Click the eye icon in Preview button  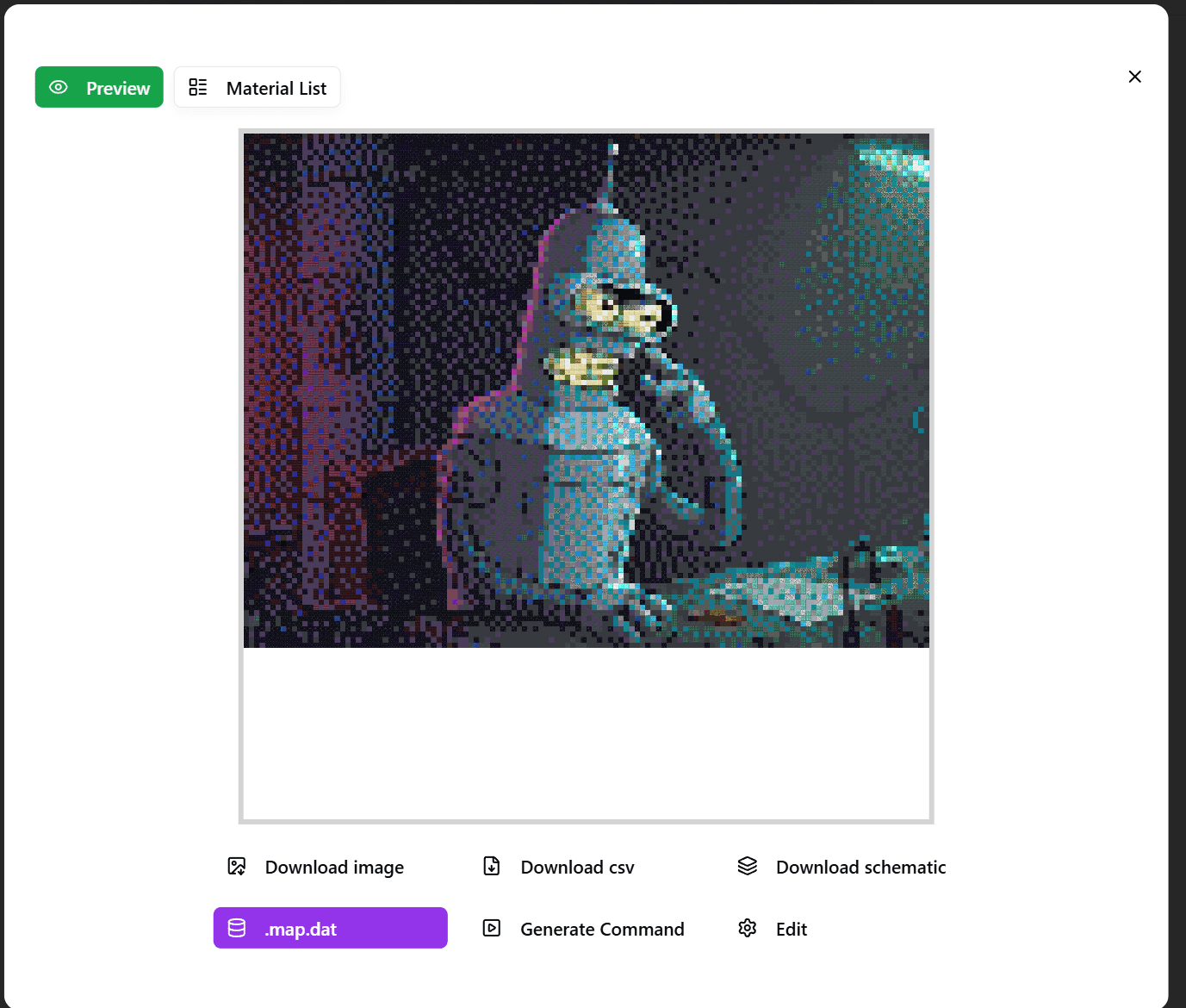pyautogui.click(x=59, y=87)
